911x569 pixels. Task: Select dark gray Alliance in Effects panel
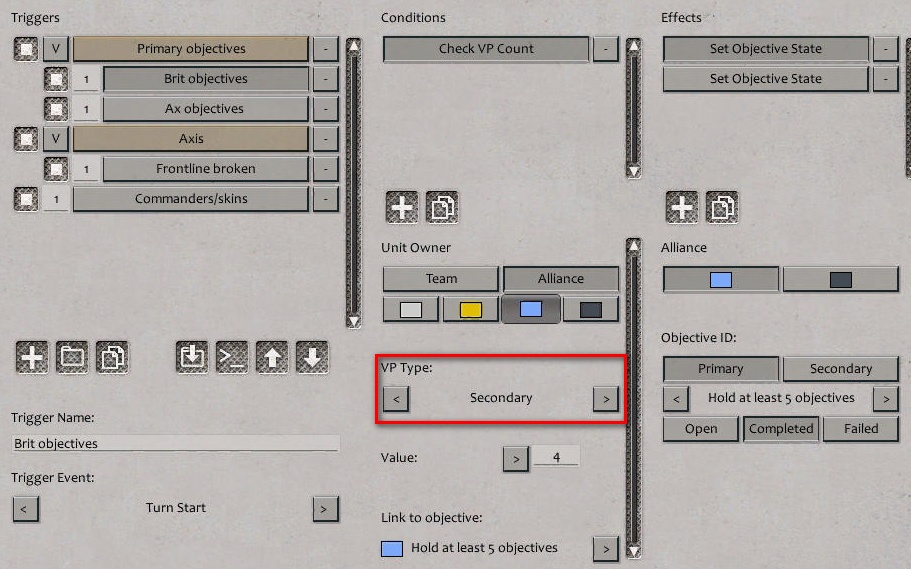point(841,280)
